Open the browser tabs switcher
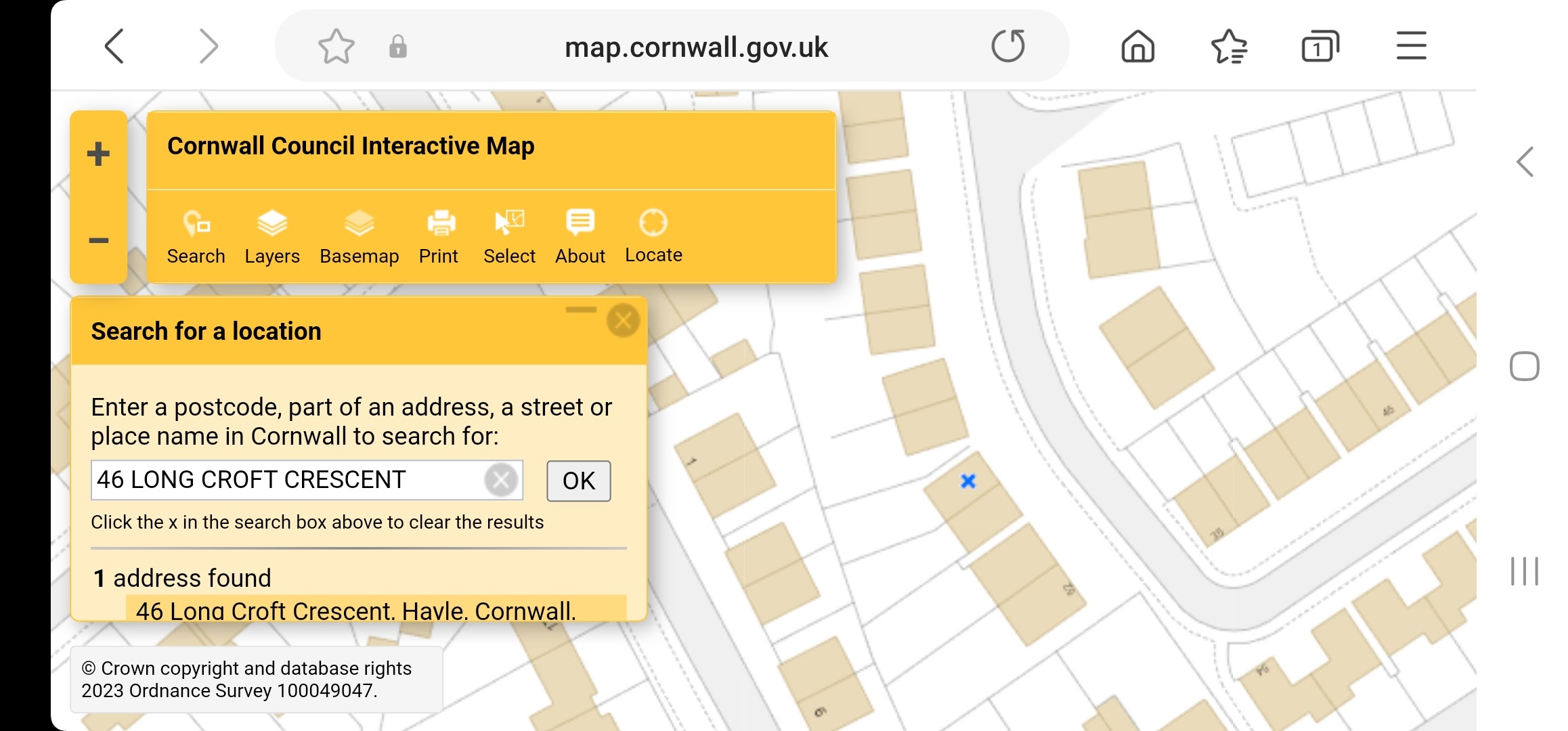Screen dimensions: 1568x731 coord(1320,47)
